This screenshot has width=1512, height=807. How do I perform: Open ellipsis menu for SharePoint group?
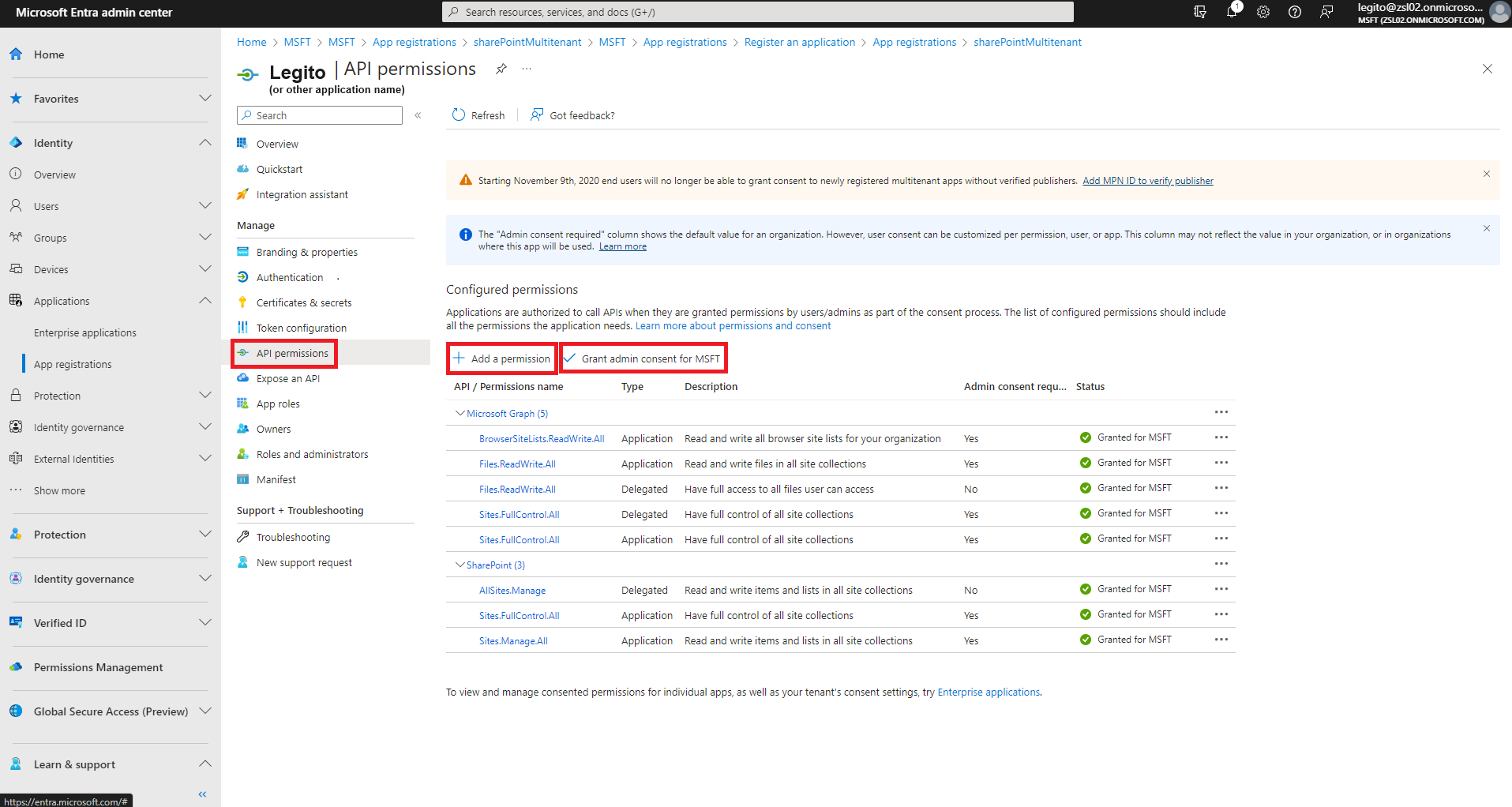(1221, 564)
